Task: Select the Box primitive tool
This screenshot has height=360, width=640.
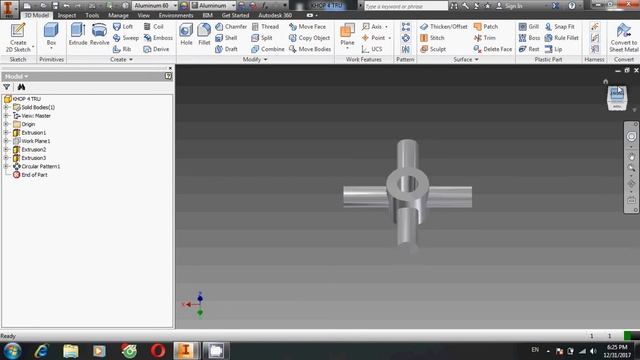Action: [51, 35]
